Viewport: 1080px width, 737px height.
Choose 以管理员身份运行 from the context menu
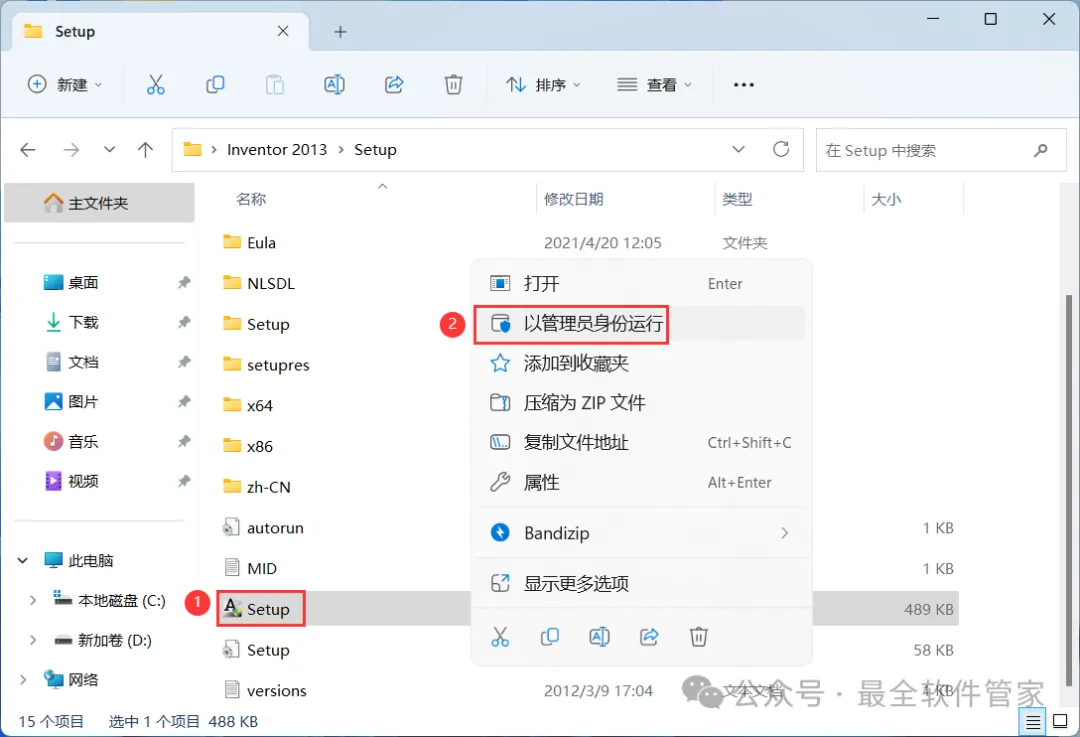click(640, 324)
